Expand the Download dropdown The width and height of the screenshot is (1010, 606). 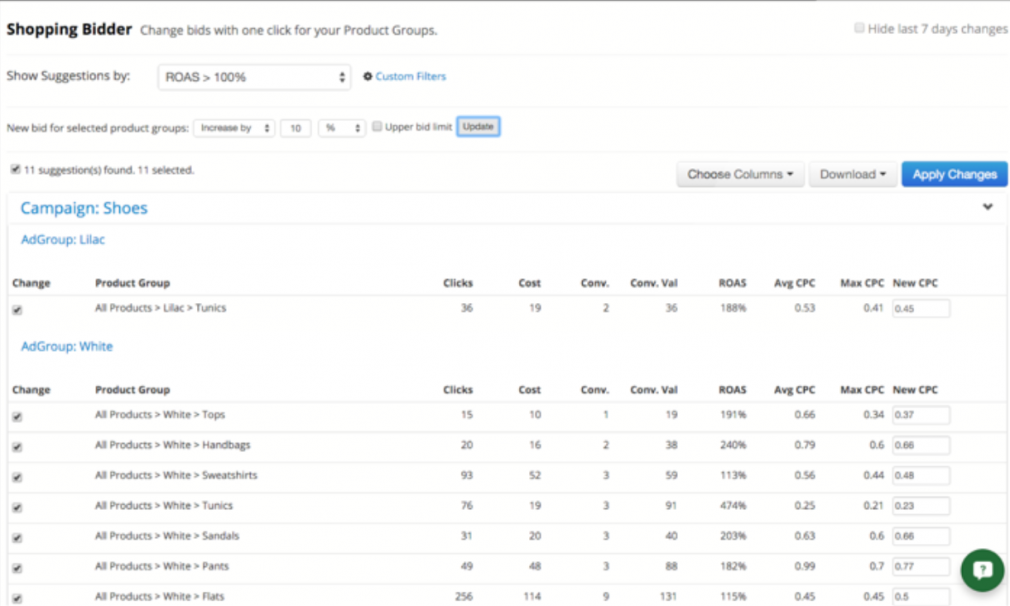tap(852, 174)
